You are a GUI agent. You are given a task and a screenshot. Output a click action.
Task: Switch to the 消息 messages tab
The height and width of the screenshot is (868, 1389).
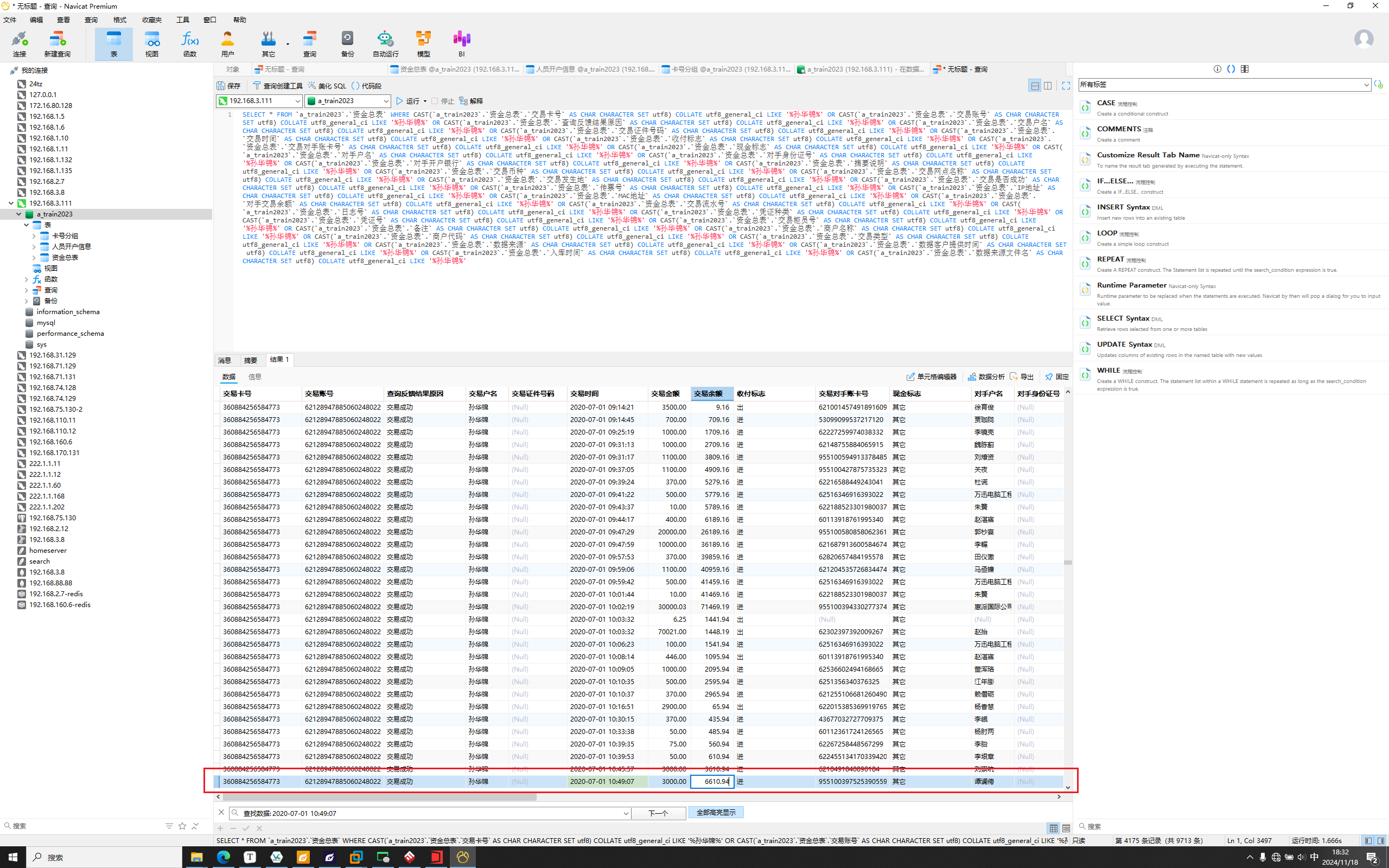(x=225, y=361)
